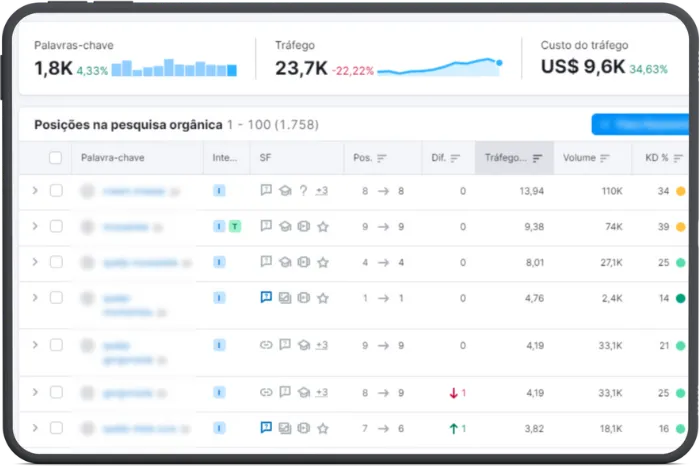Expand the row with 8,01 traffic
The image size is (700, 466).
pyautogui.click(x=35, y=262)
